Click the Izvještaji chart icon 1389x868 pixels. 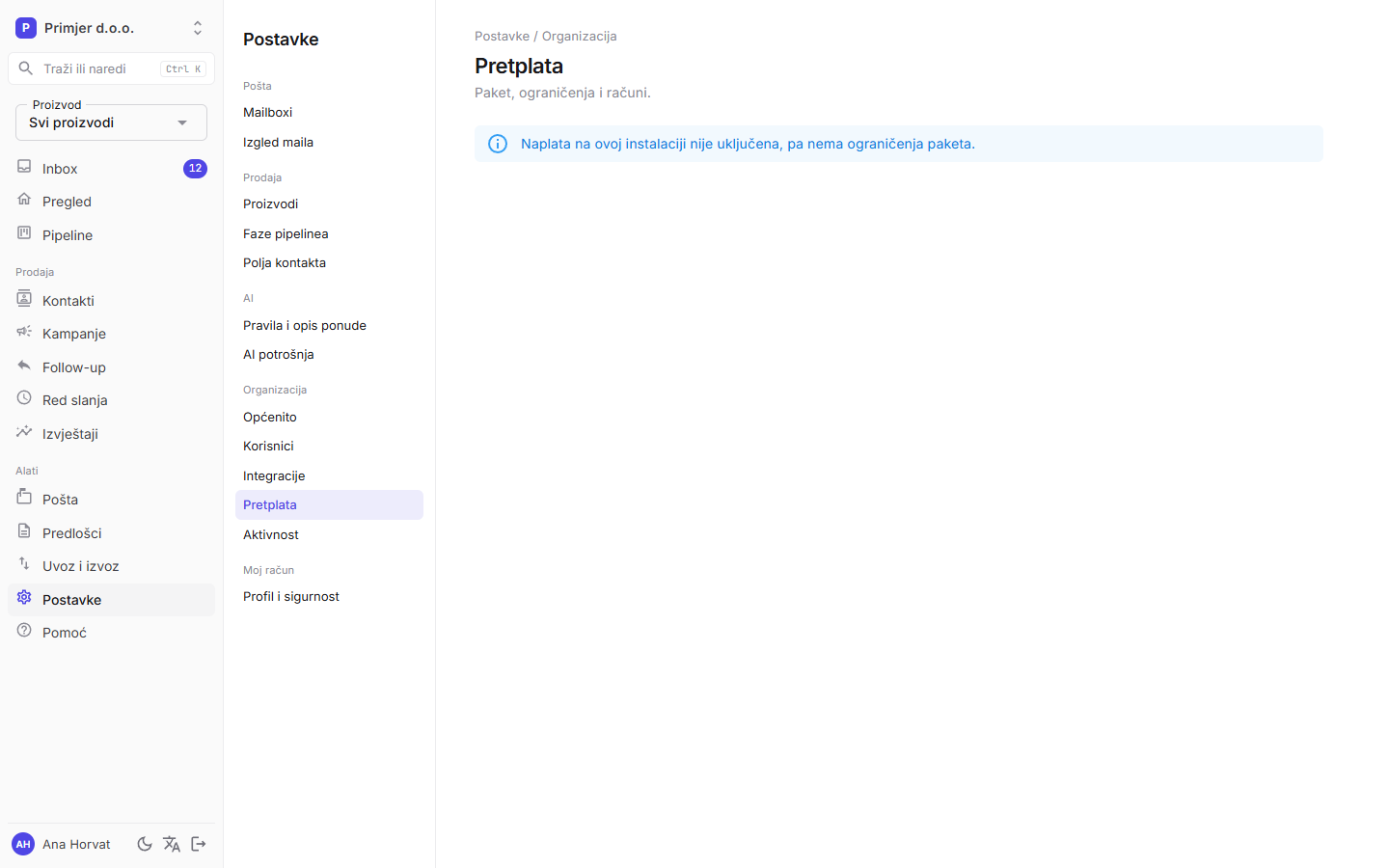tap(24, 432)
